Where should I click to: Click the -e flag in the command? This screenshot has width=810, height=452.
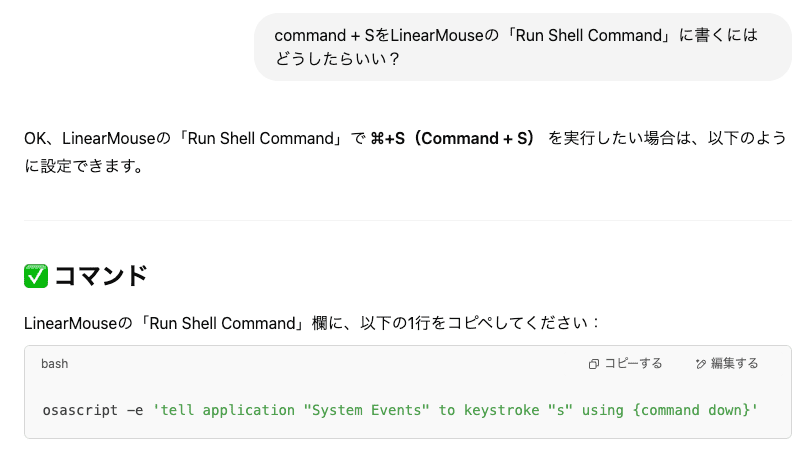coord(135,410)
